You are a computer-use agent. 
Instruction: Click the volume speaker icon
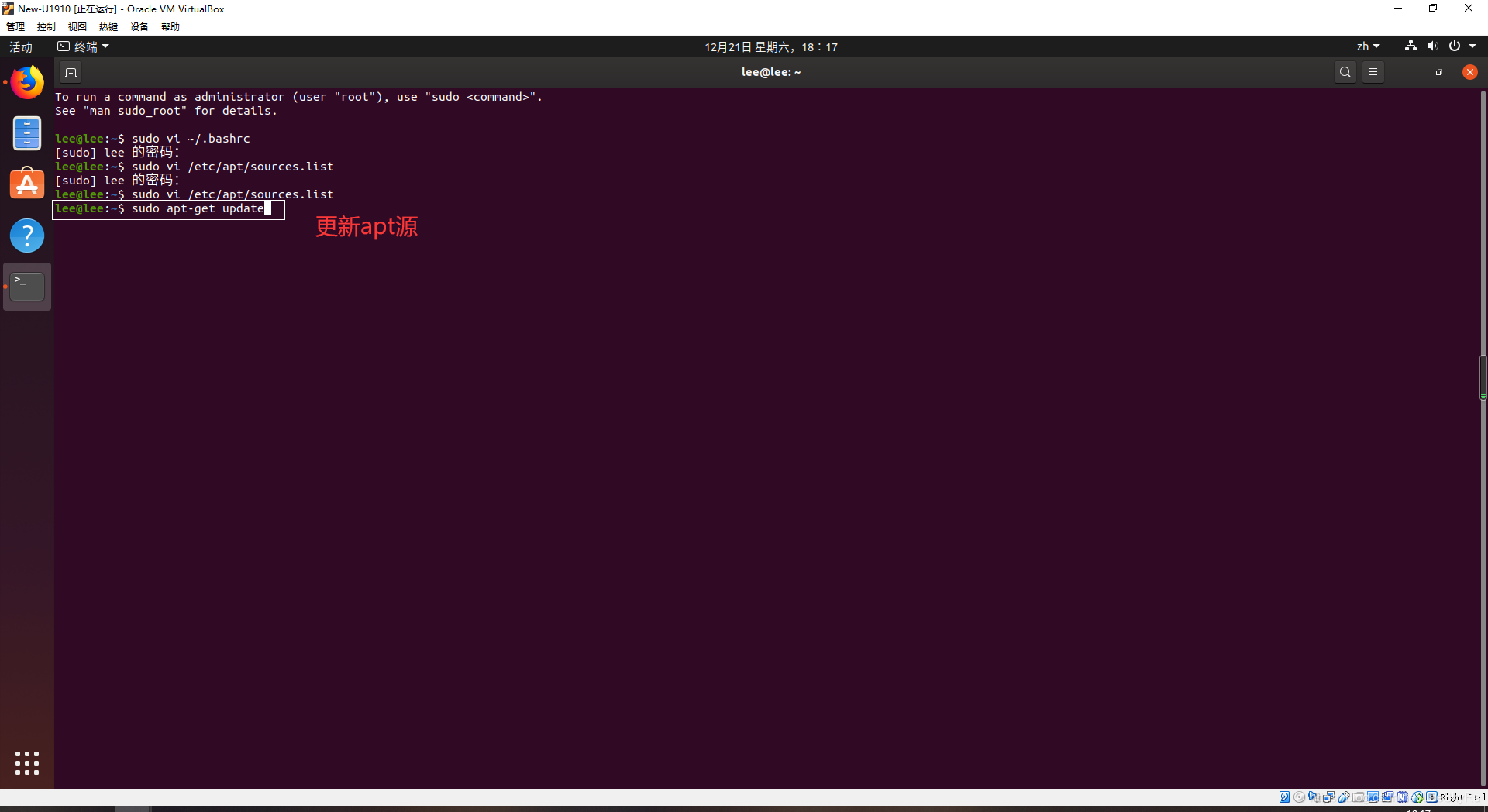pyautogui.click(x=1432, y=46)
